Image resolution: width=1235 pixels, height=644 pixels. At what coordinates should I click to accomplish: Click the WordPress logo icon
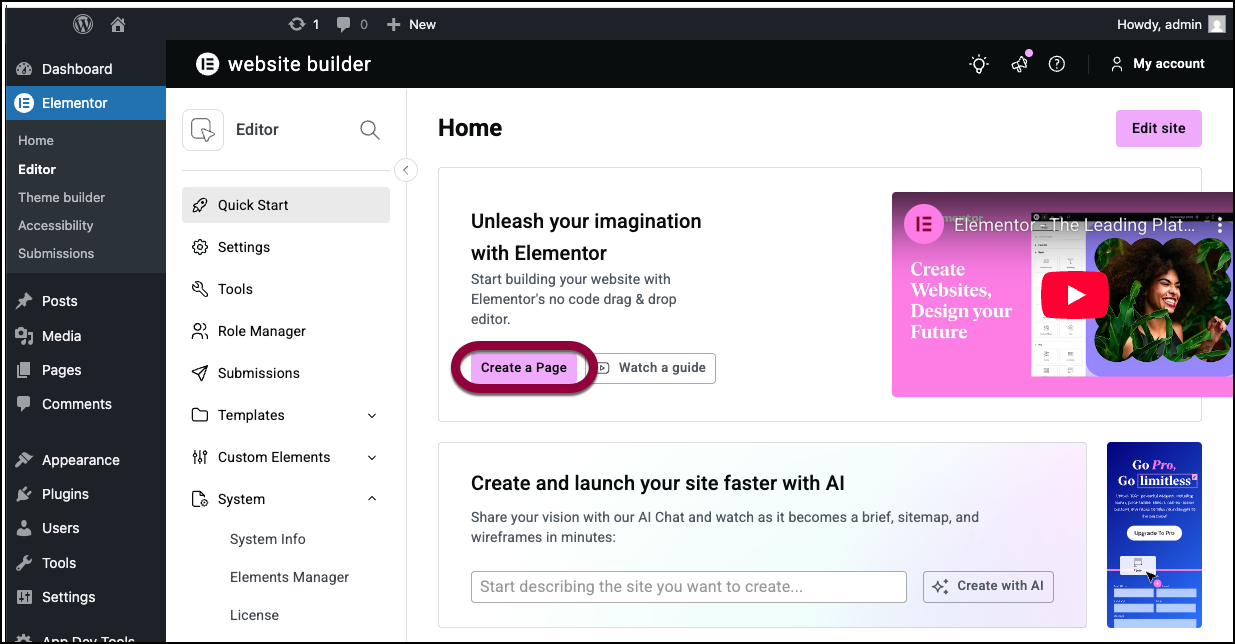[x=83, y=24]
